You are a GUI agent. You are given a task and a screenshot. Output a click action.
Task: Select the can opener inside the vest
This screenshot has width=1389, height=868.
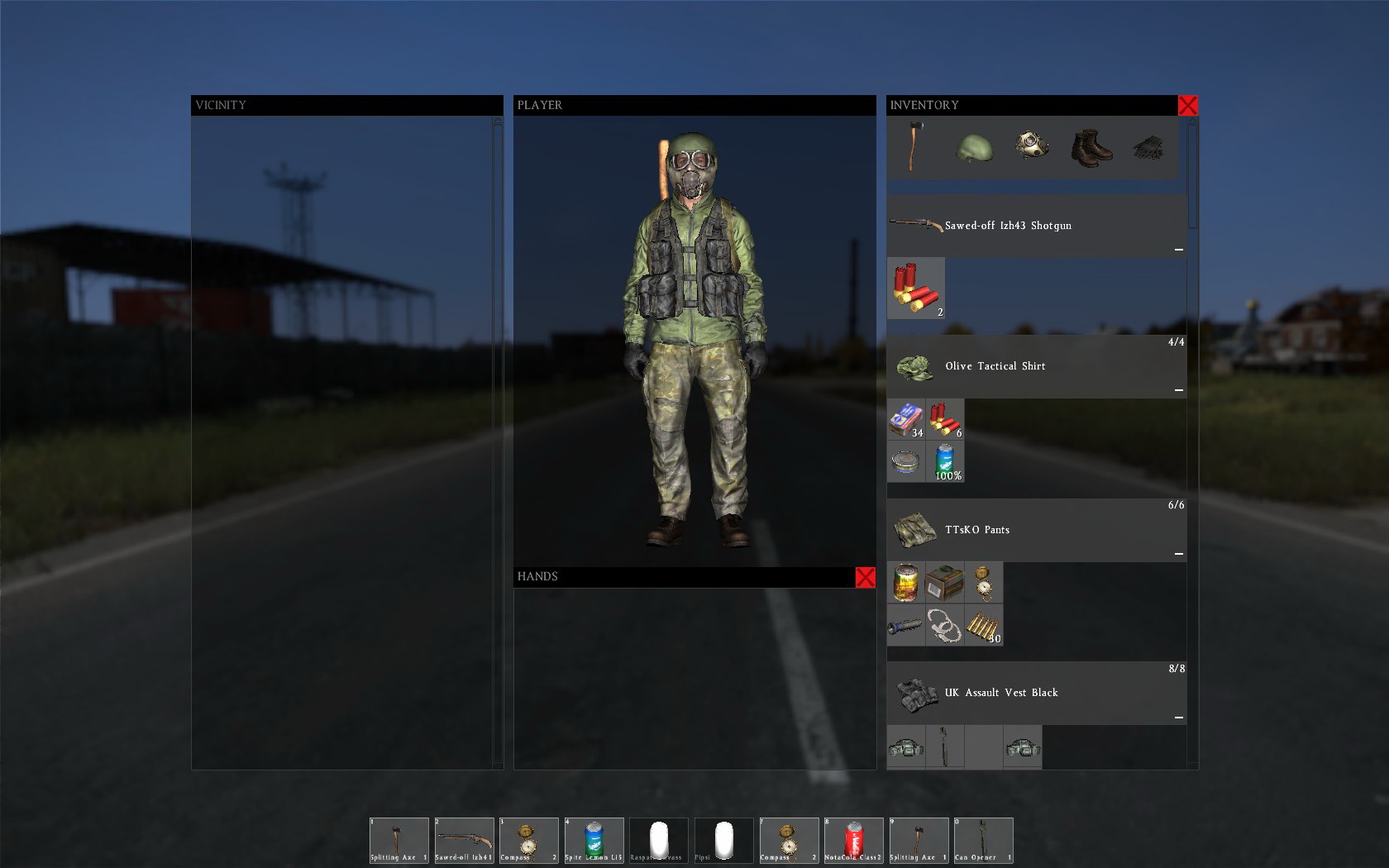pyautogui.click(x=945, y=747)
